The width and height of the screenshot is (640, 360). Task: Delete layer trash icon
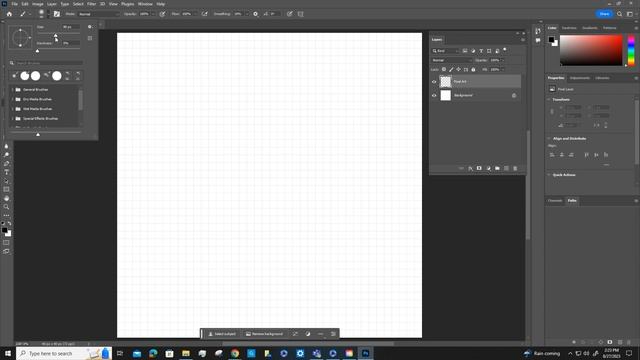(515, 168)
